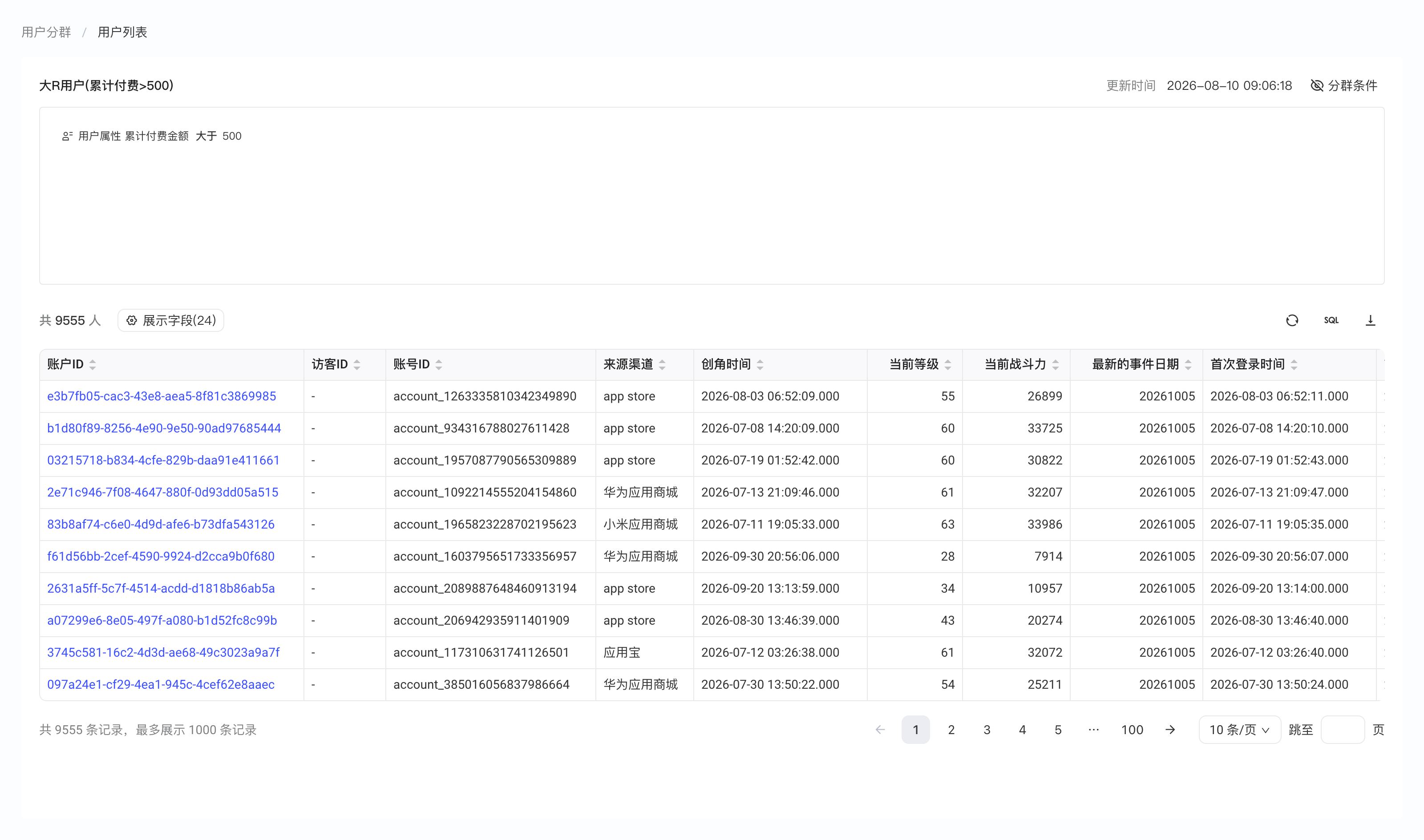This screenshot has height=840, width=1424.
Task: Open account f61d56bb-2cef-4590-9924-d2cca9b0f680
Action: 161,557
